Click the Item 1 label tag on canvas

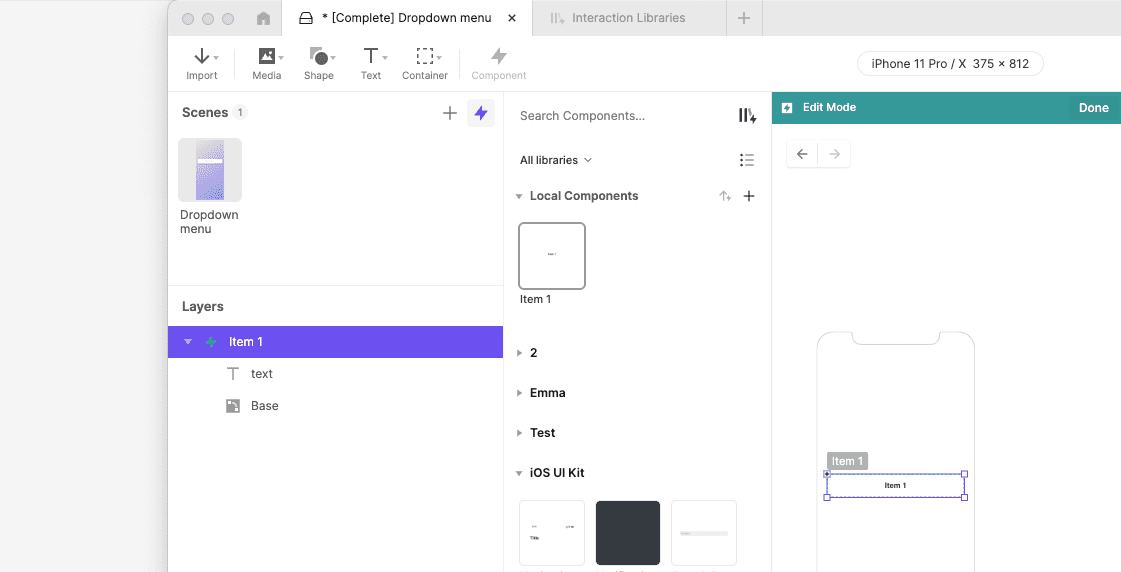[847, 461]
